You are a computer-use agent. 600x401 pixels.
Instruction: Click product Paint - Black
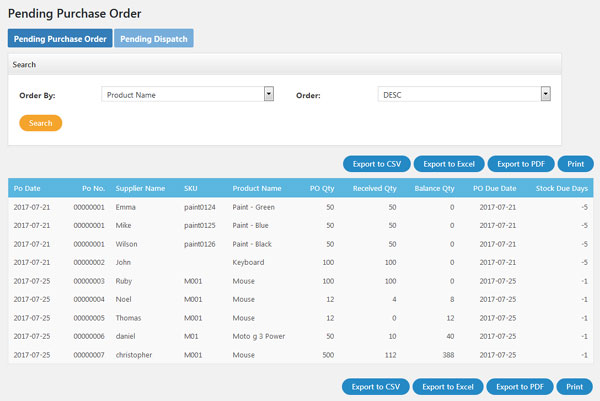coord(252,244)
